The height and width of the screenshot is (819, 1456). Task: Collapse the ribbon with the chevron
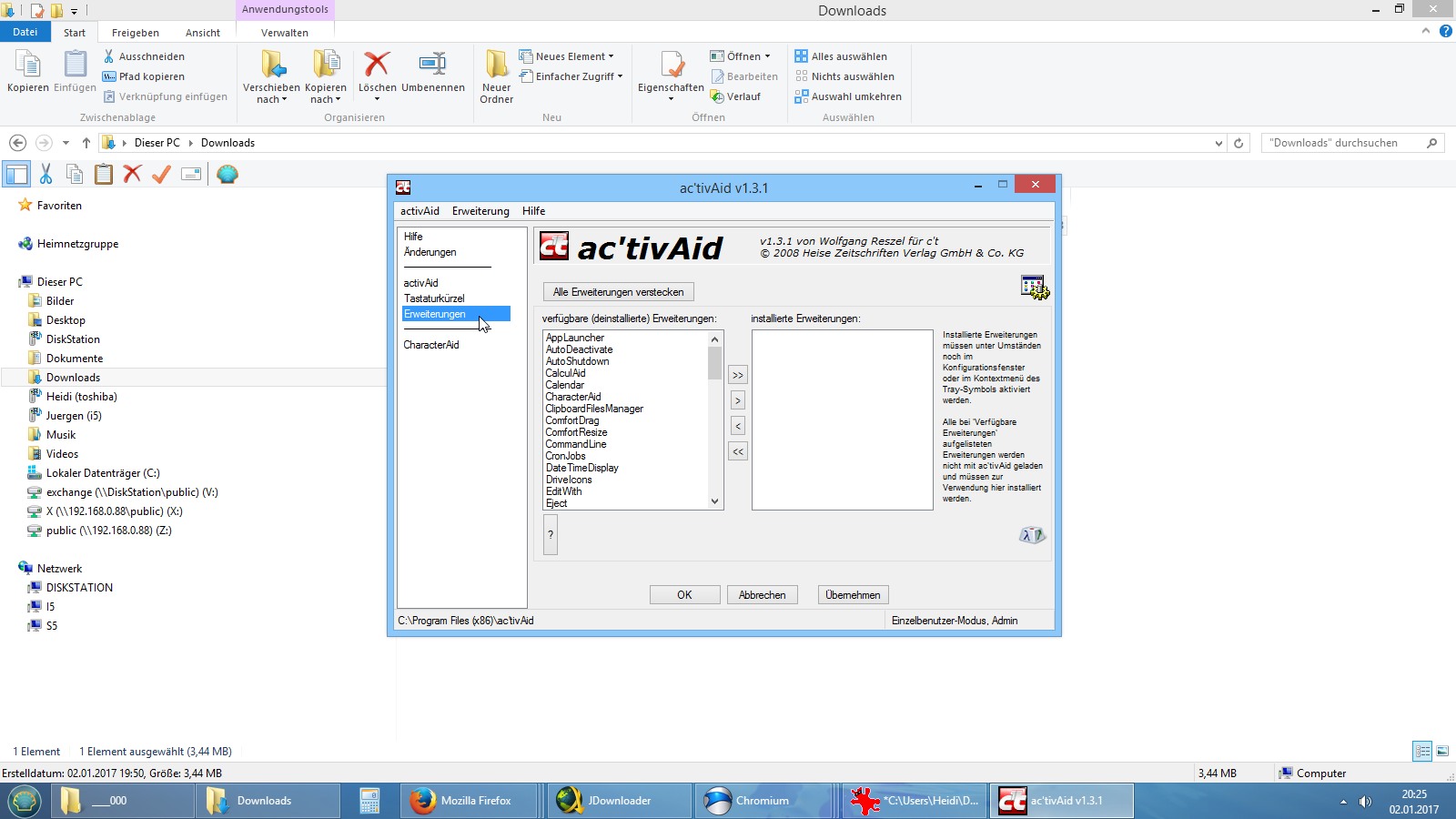tap(1426, 31)
